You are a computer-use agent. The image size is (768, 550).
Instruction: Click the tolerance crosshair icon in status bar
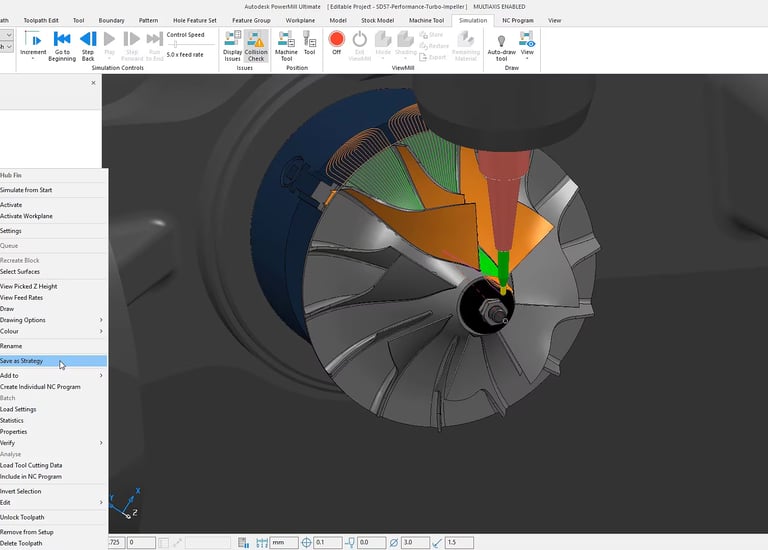tap(306, 543)
